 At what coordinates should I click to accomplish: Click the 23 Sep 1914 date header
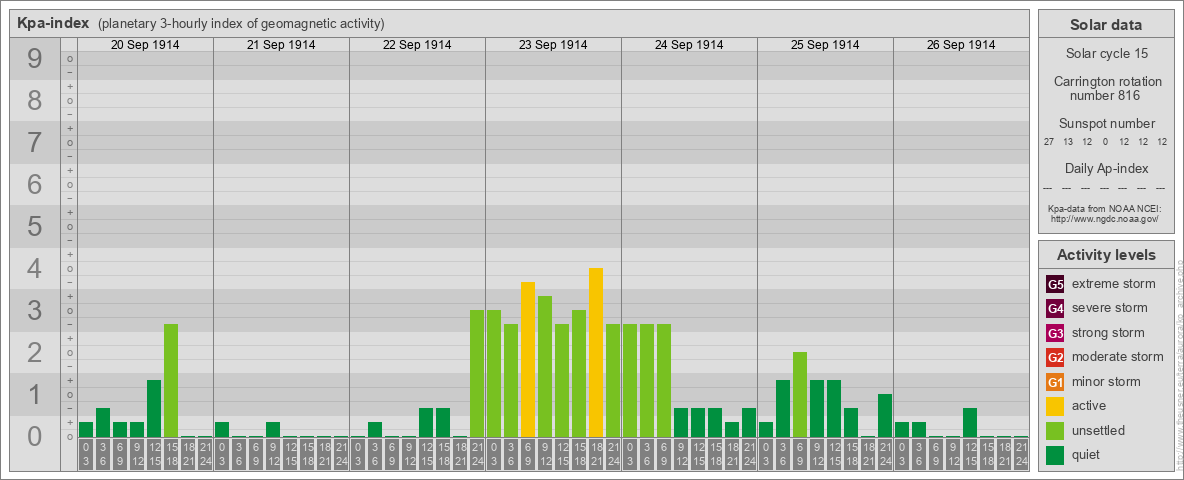click(x=553, y=45)
